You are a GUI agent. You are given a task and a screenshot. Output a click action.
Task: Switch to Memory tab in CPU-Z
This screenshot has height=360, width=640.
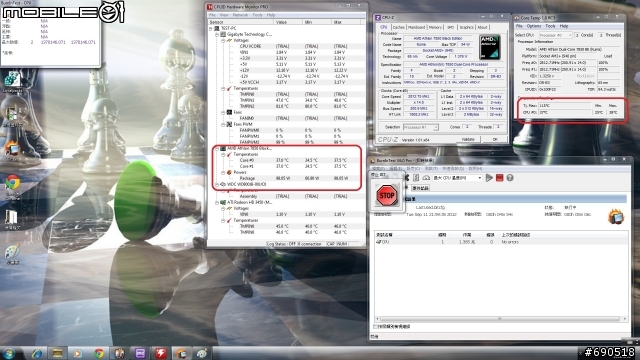coord(435,27)
